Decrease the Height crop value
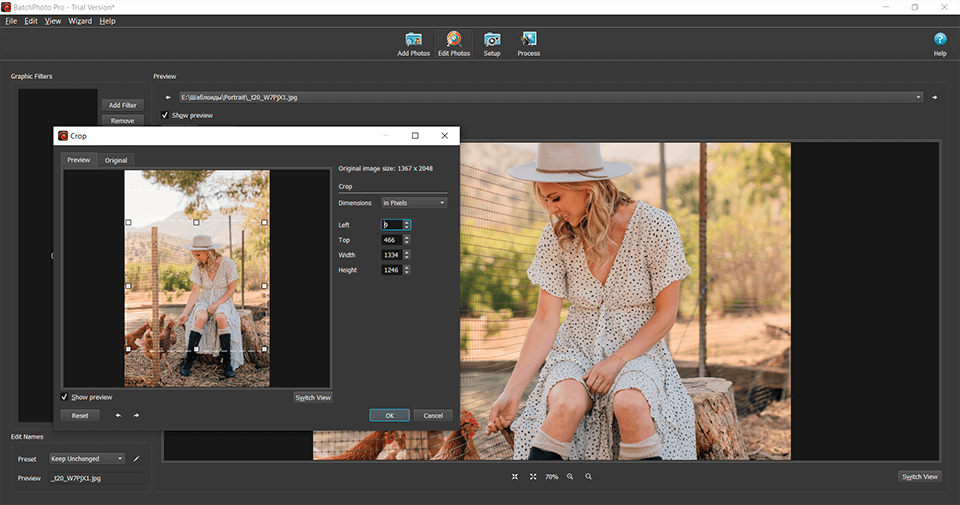The height and width of the screenshot is (505, 960). point(407,272)
